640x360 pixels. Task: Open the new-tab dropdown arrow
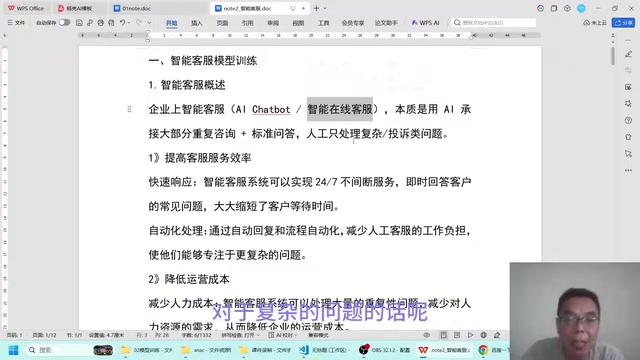pos(325,8)
